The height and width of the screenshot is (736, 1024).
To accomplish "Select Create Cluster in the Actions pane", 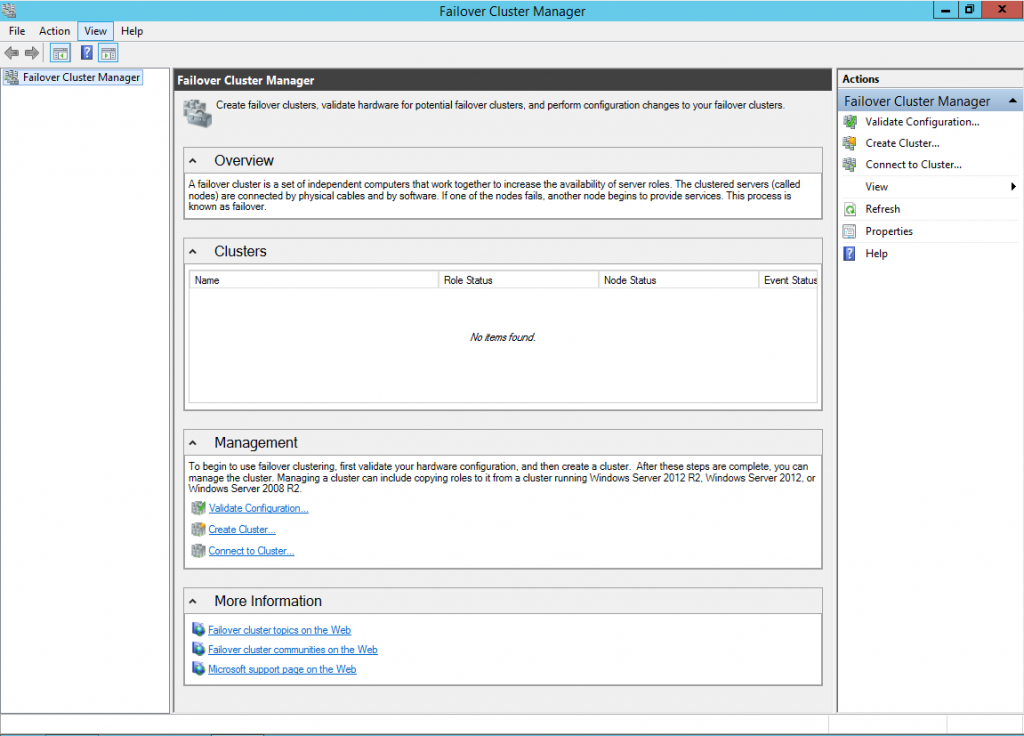I will pyautogui.click(x=901, y=143).
